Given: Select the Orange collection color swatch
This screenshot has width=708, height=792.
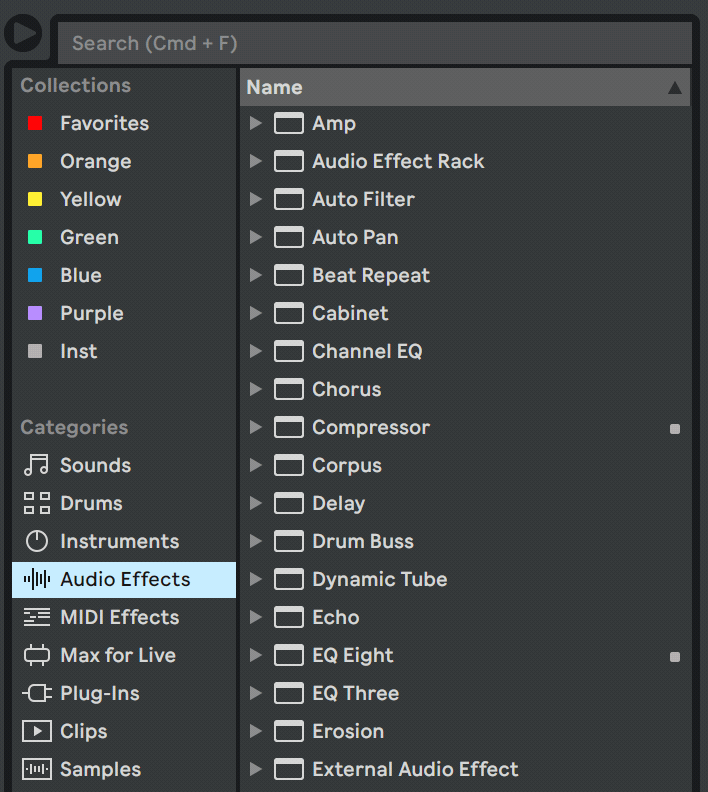Looking at the screenshot, I should pyautogui.click(x=35, y=161).
